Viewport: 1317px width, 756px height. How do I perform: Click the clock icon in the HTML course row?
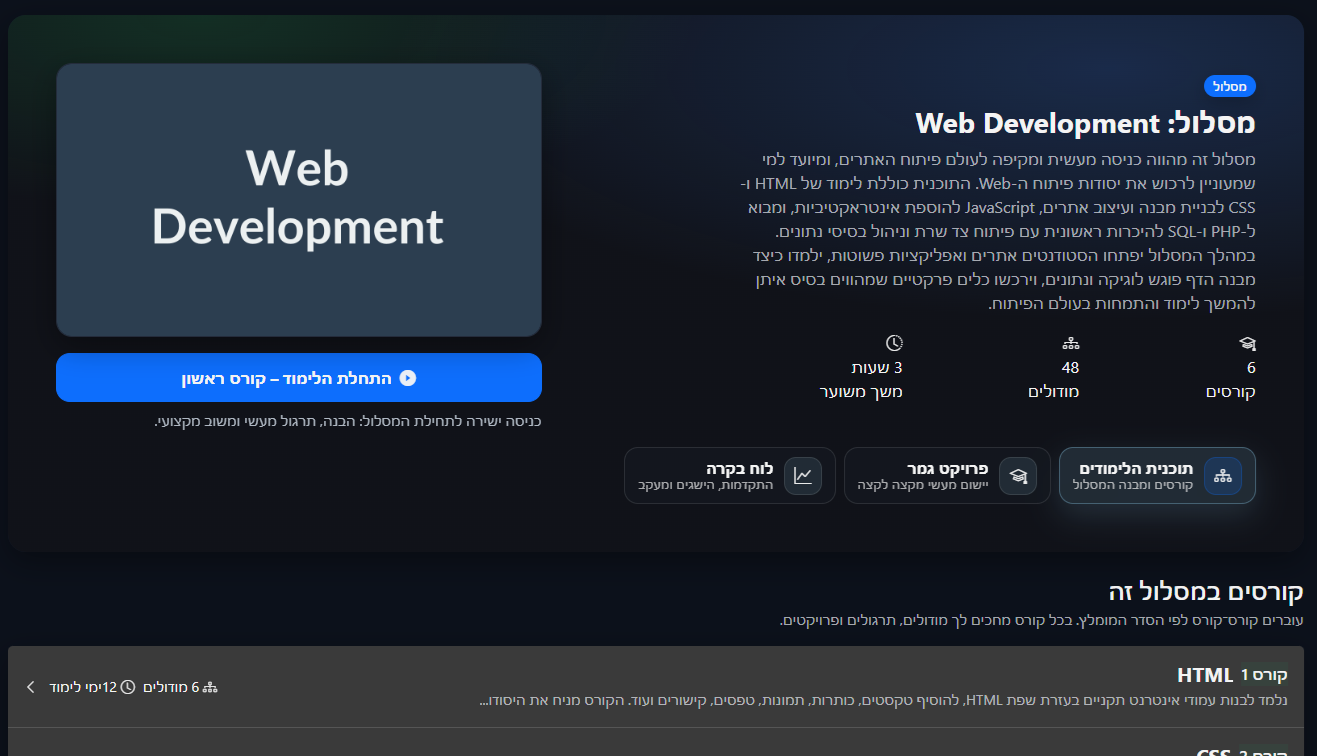point(127,687)
